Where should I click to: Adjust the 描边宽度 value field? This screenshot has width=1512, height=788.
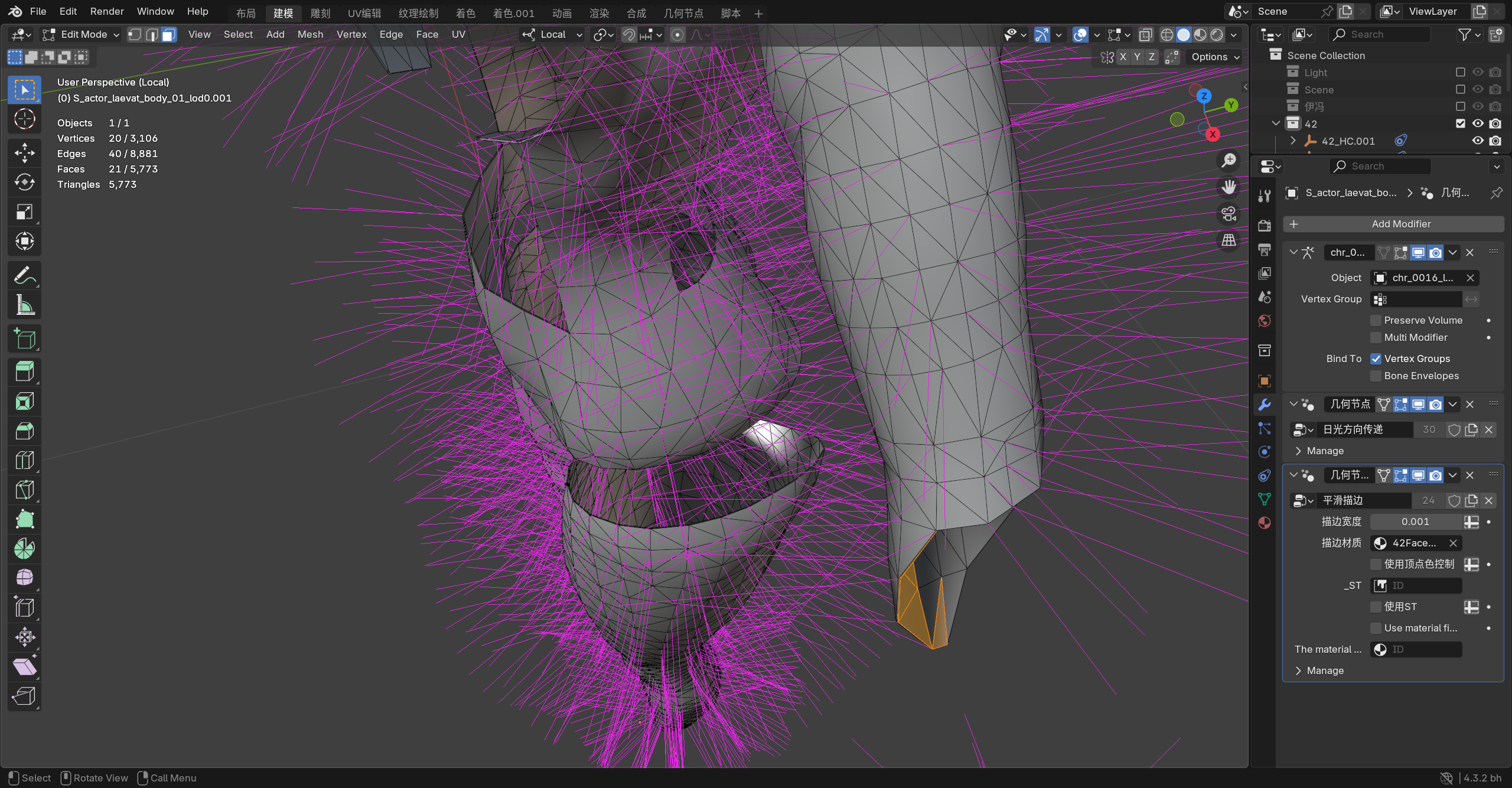click(1415, 522)
